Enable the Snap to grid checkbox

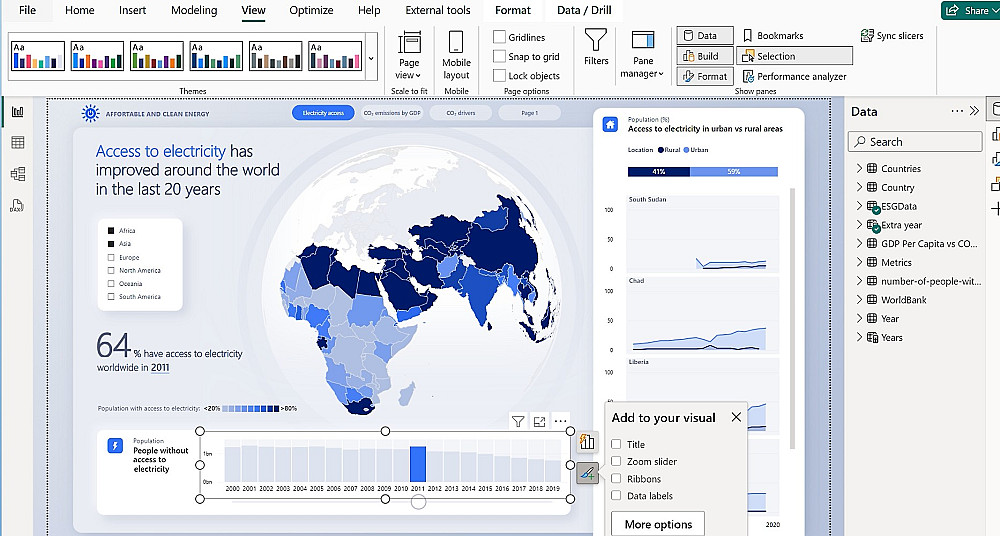[x=499, y=56]
